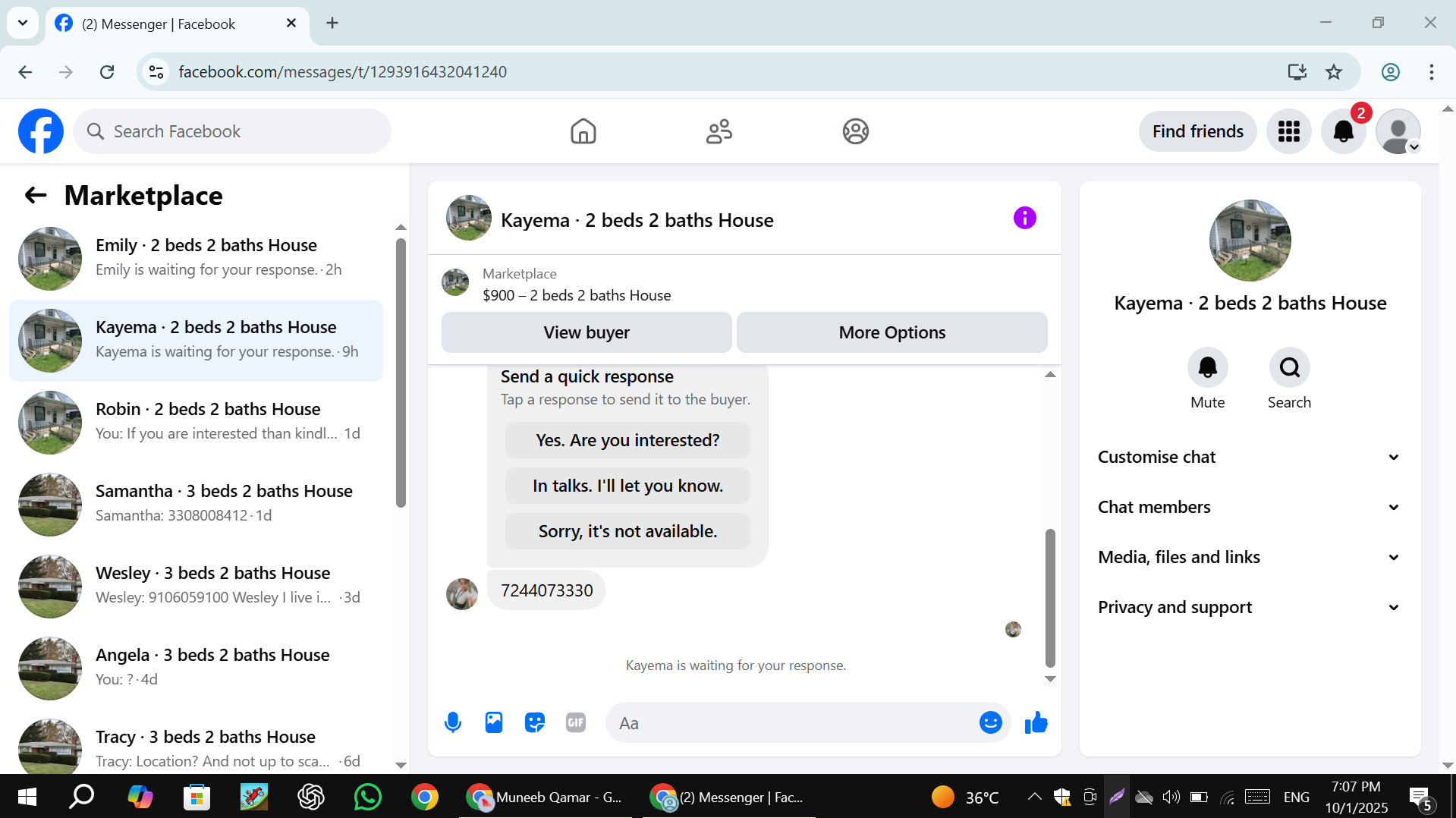
Task: Open the emoji picker
Action: coord(990,722)
